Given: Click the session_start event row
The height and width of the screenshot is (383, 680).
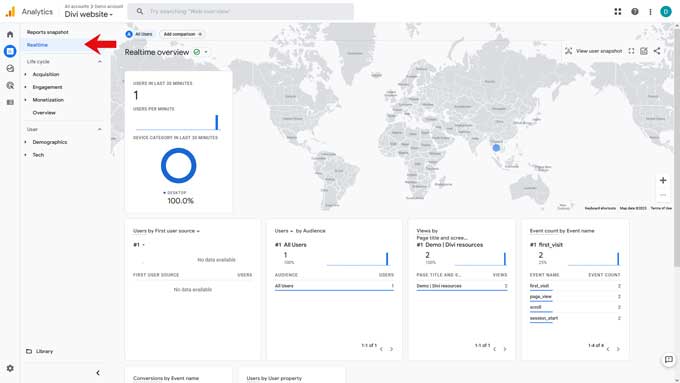Looking at the screenshot, I should click(x=575, y=318).
